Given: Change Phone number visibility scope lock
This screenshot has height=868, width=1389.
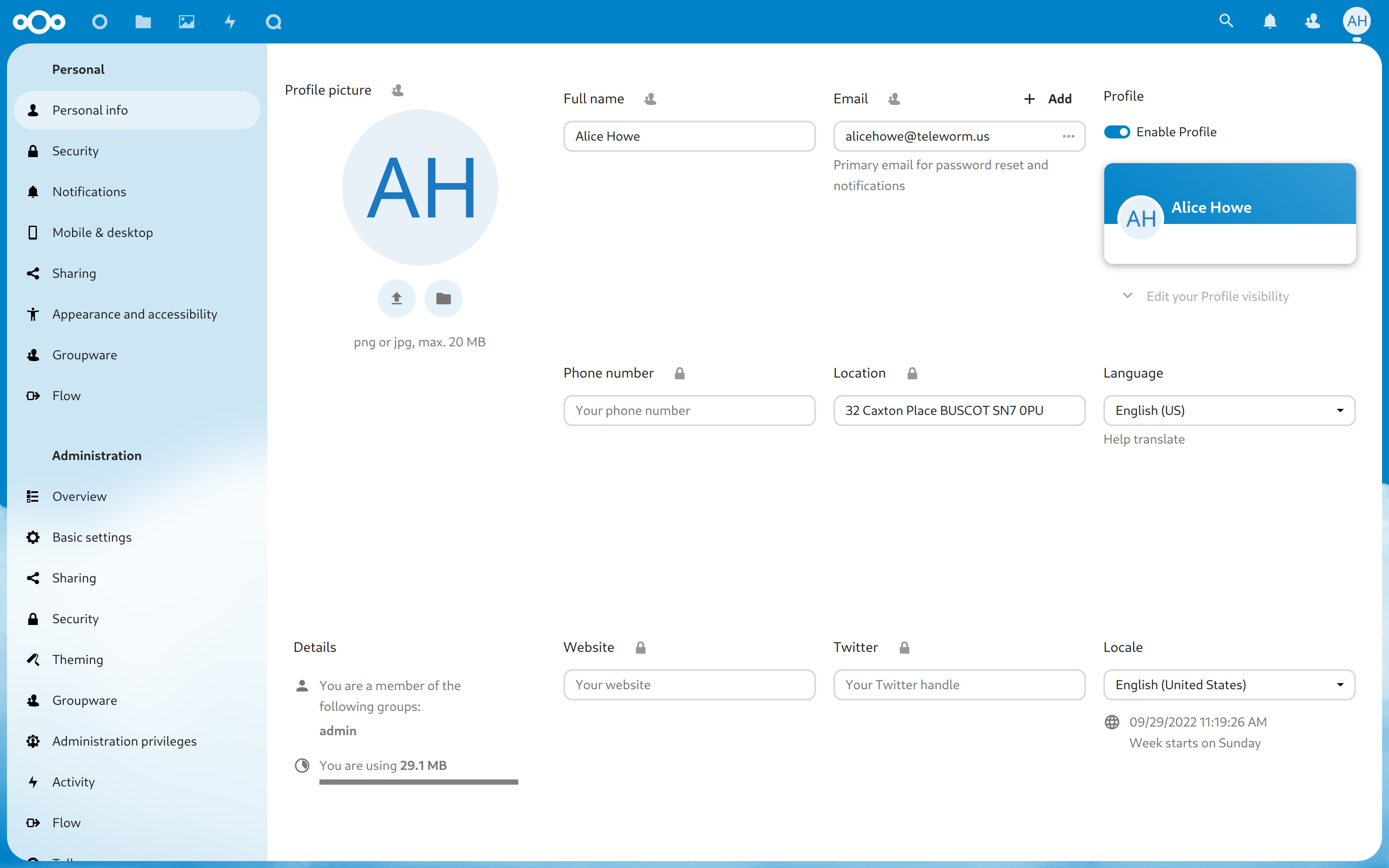Looking at the screenshot, I should [x=680, y=374].
